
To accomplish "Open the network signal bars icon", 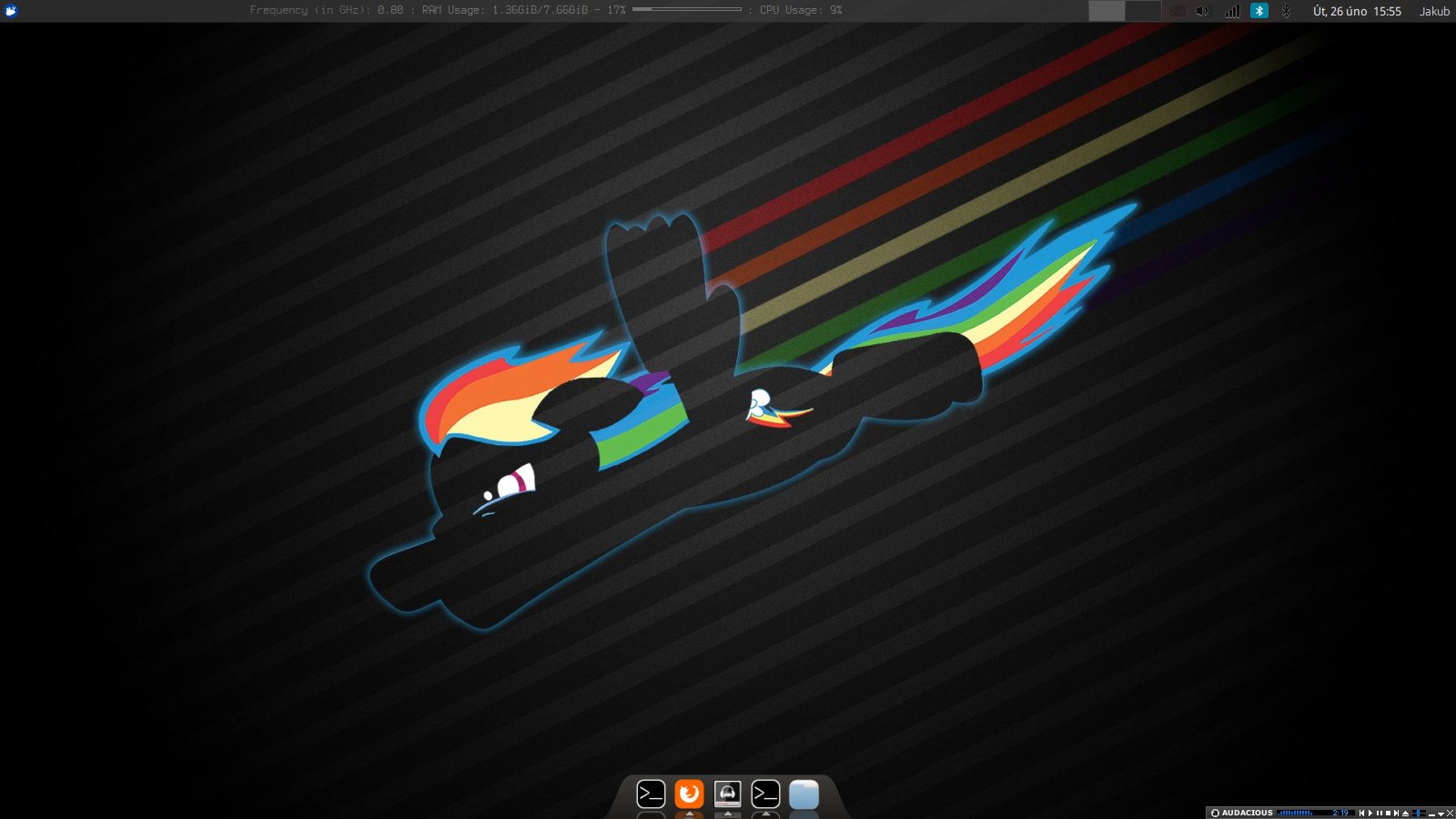I will click(x=1232, y=11).
